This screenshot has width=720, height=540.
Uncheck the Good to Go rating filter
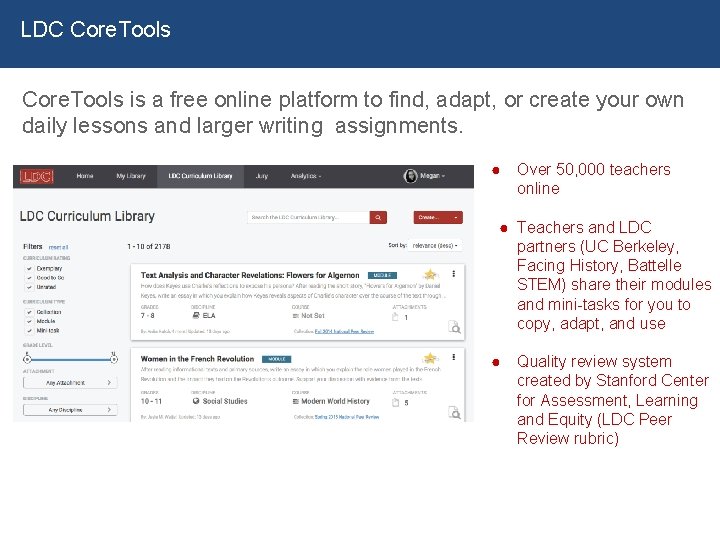29,278
